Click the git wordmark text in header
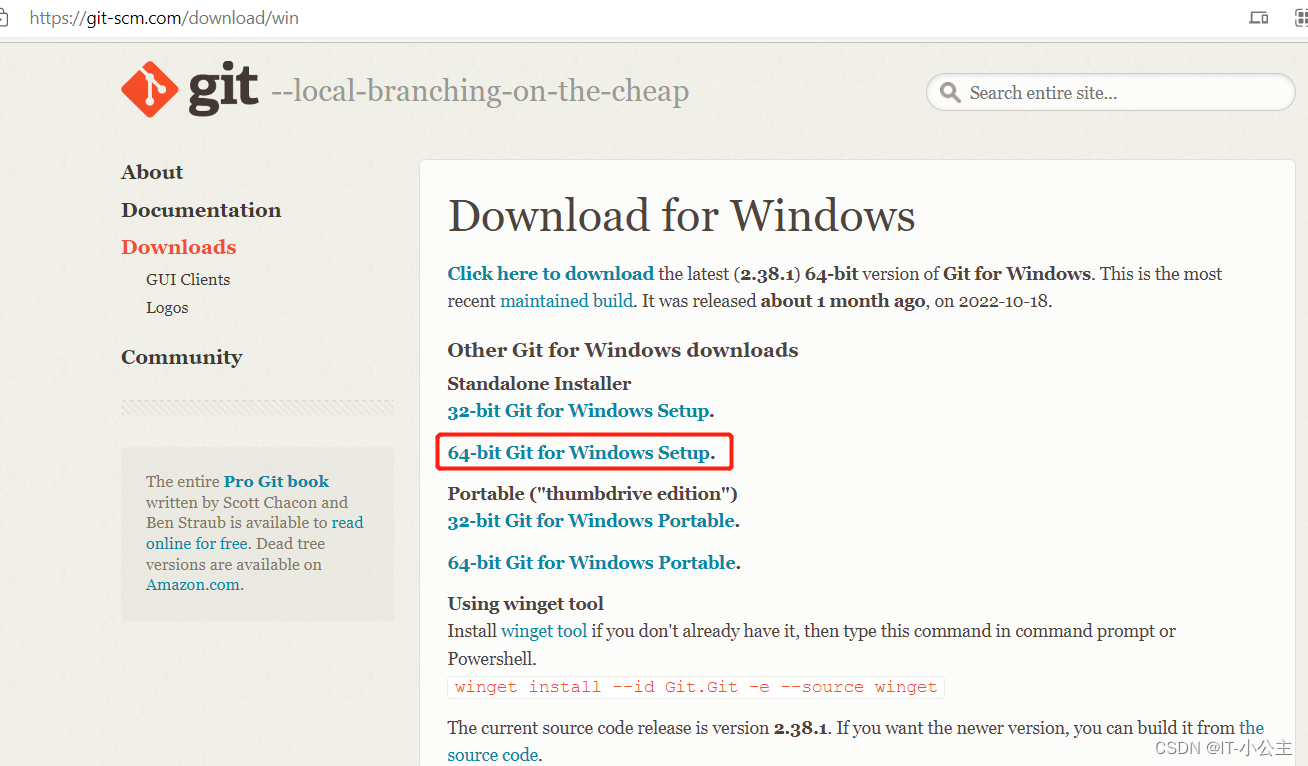1308x766 pixels. [x=223, y=89]
